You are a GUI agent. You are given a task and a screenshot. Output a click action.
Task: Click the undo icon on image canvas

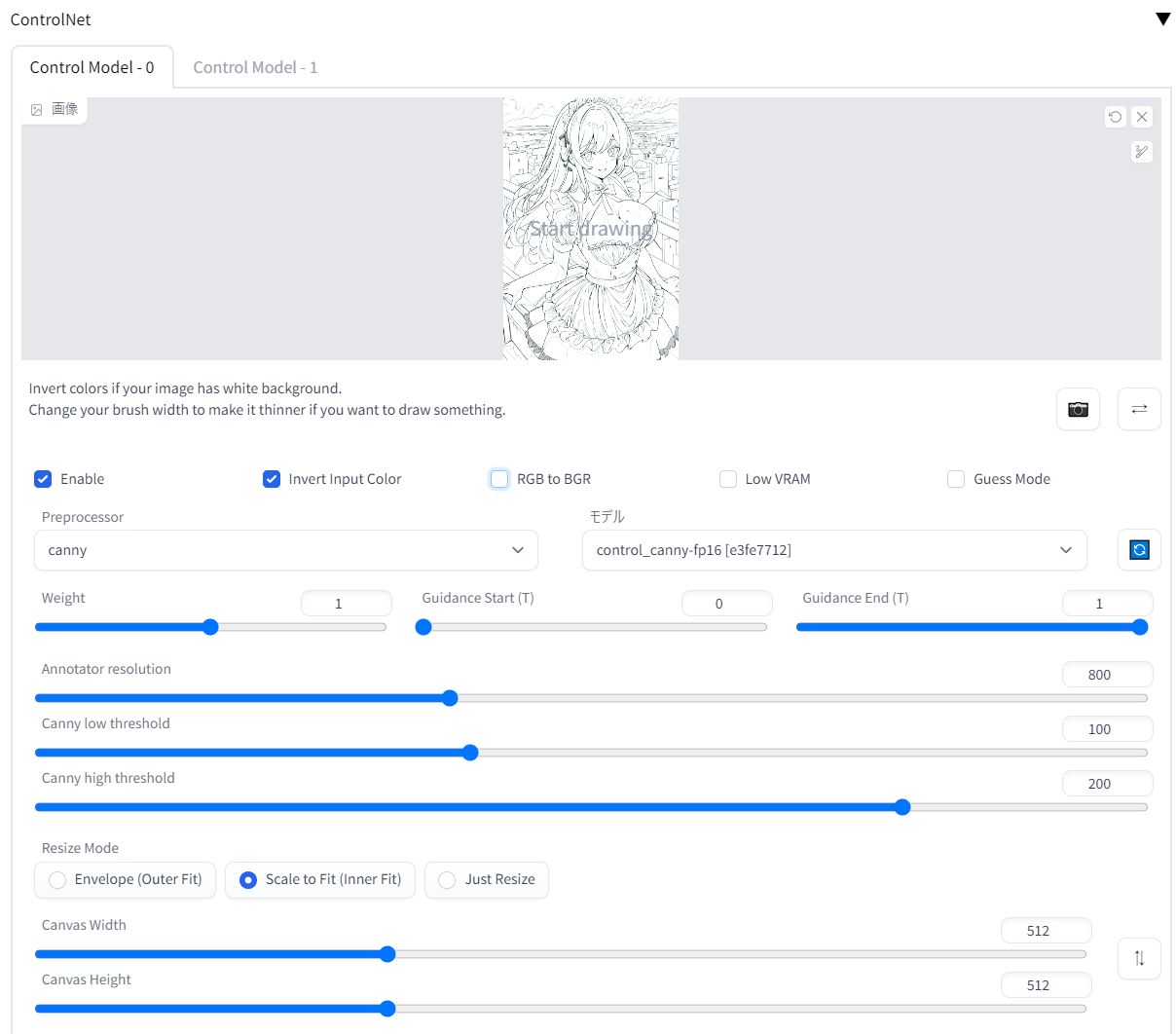pos(1116,117)
